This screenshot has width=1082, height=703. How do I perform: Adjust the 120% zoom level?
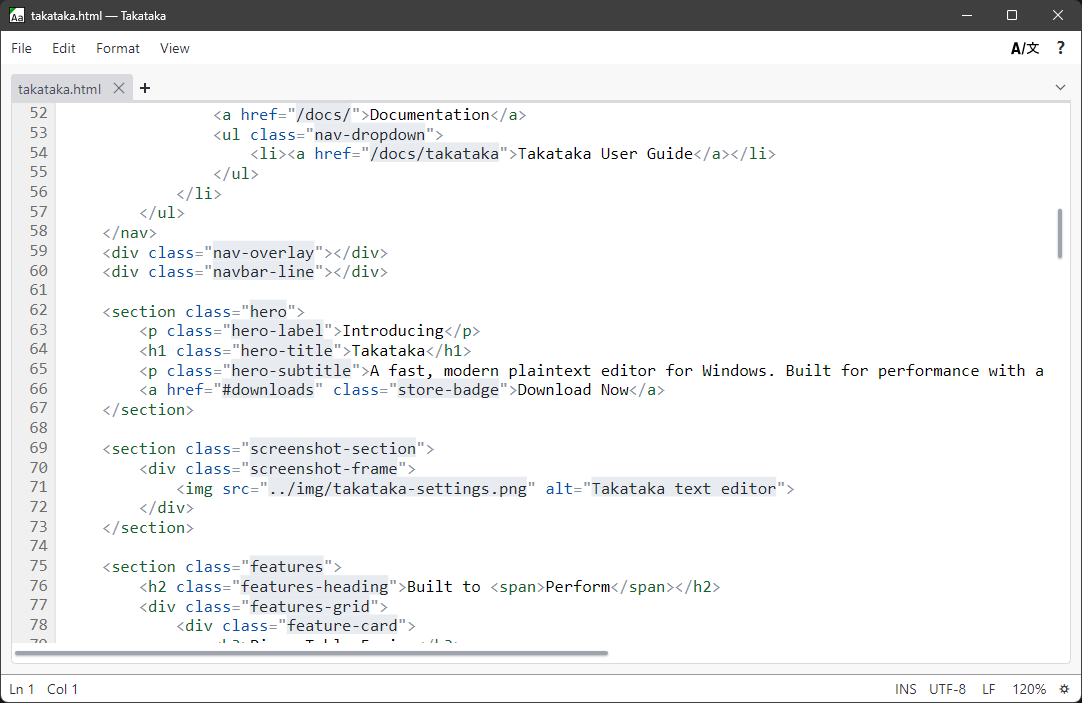point(1029,689)
